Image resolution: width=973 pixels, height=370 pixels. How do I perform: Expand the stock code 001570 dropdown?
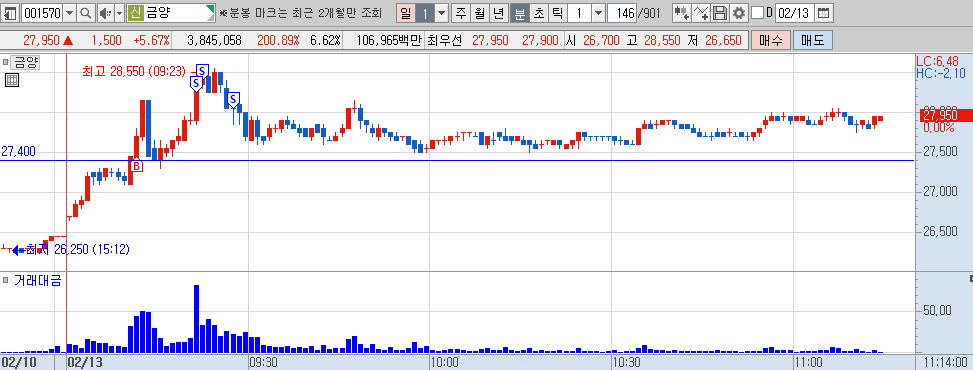pyautogui.click(x=69, y=12)
